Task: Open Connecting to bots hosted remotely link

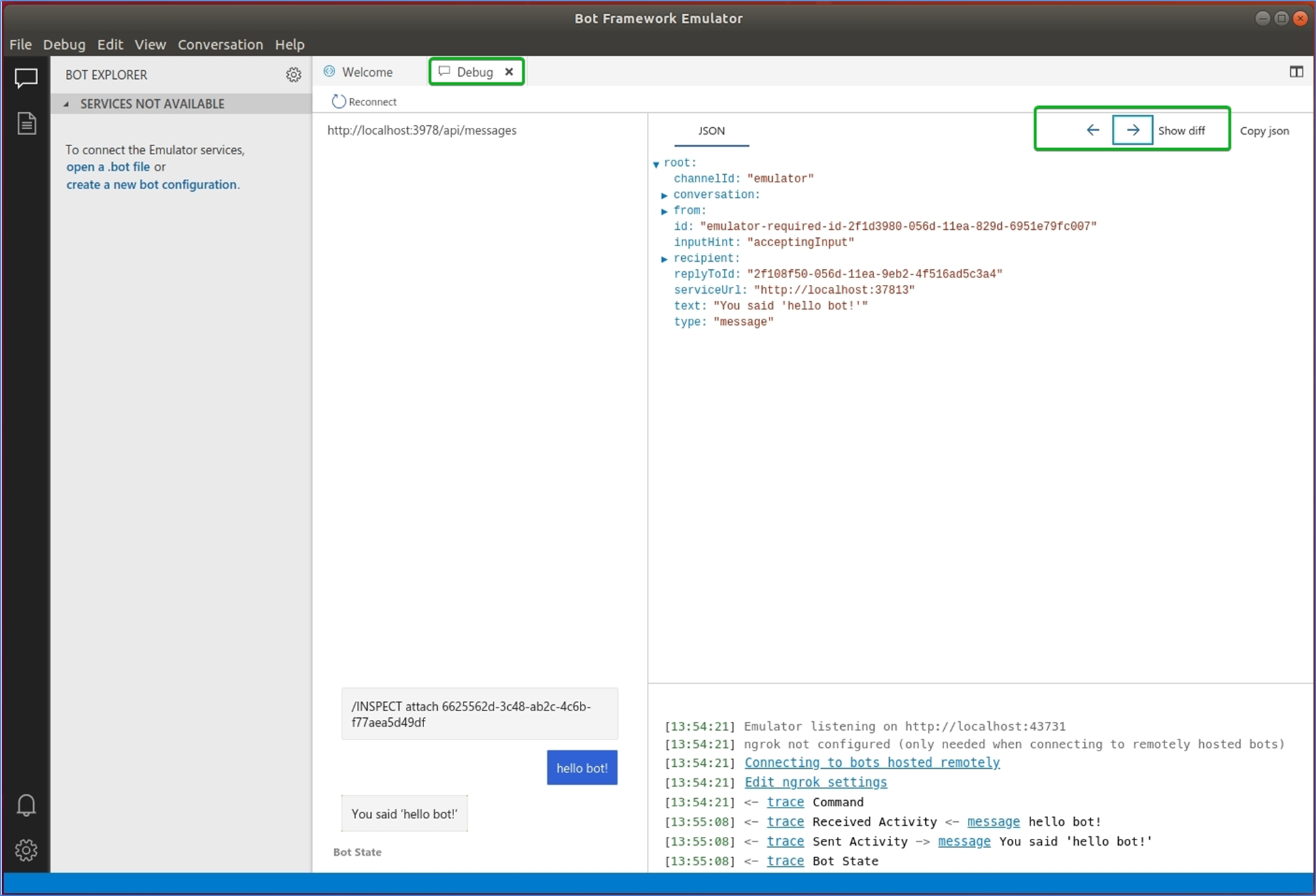Action: (x=872, y=763)
